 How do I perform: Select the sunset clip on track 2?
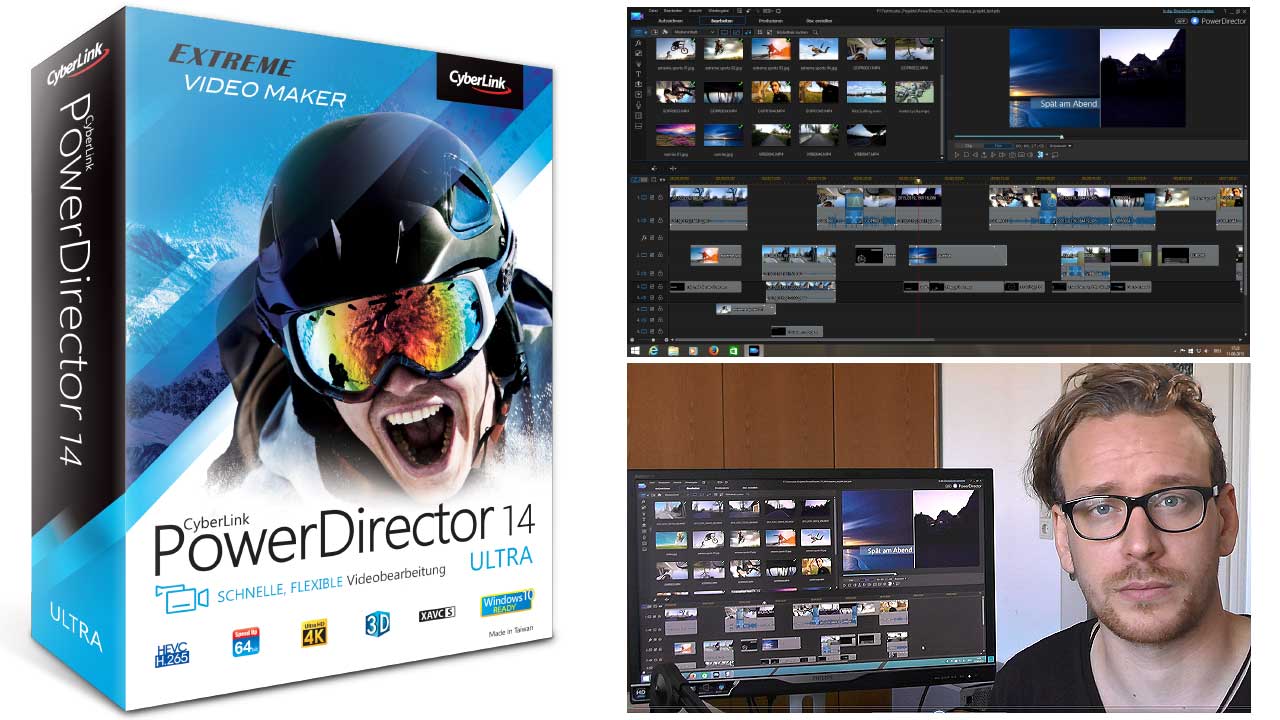point(956,256)
